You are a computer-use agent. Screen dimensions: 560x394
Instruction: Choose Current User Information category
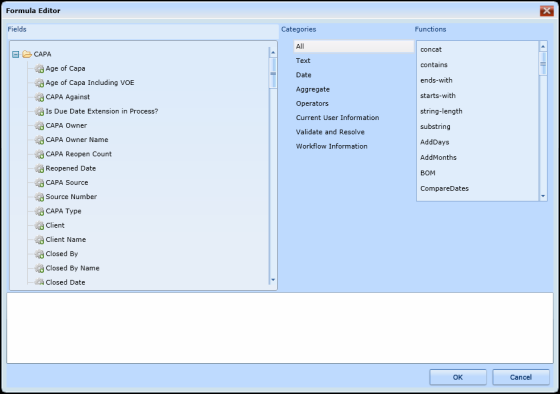click(338, 118)
